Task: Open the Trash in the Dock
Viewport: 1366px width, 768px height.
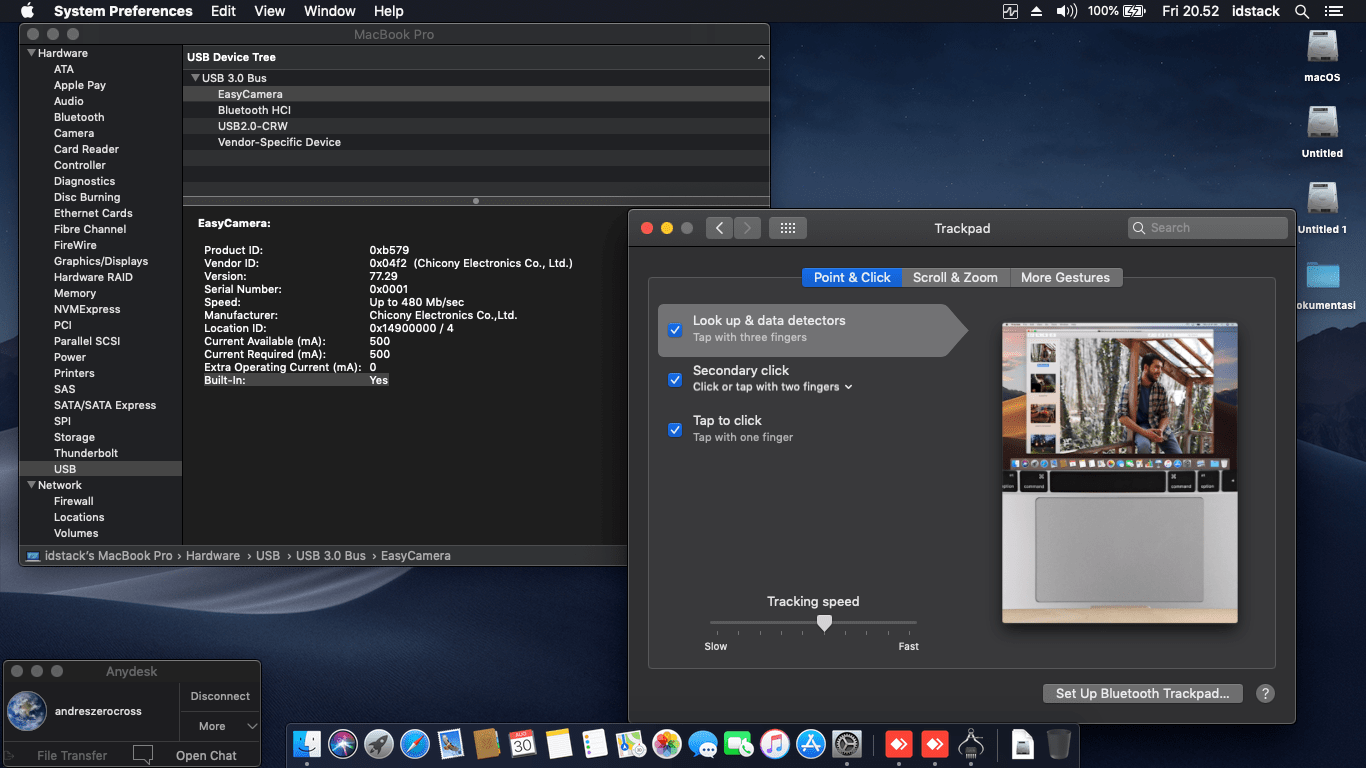Action: pyautogui.click(x=1059, y=744)
